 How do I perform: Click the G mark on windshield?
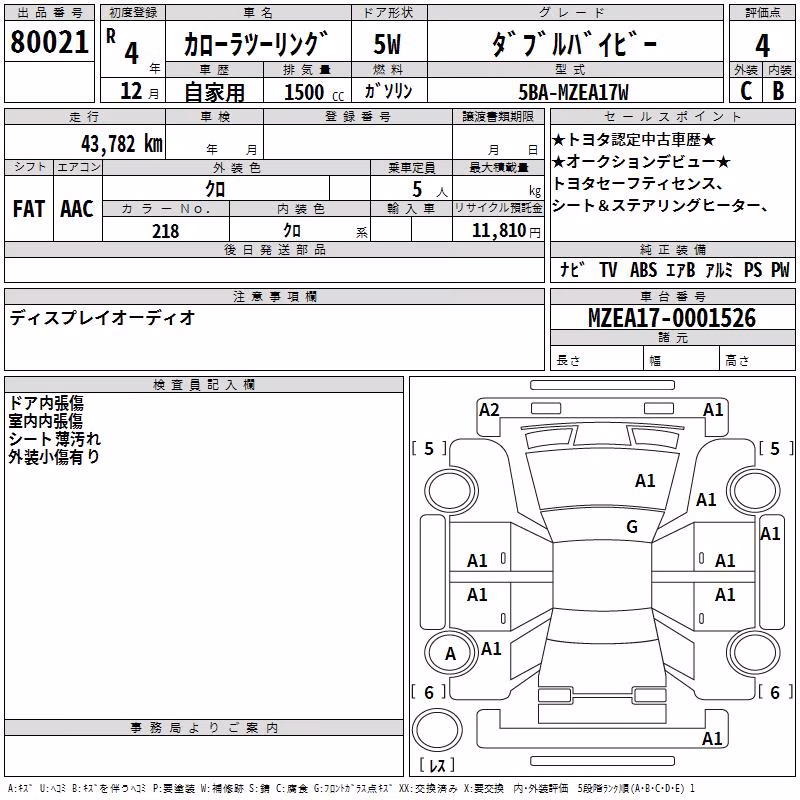click(x=632, y=526)
